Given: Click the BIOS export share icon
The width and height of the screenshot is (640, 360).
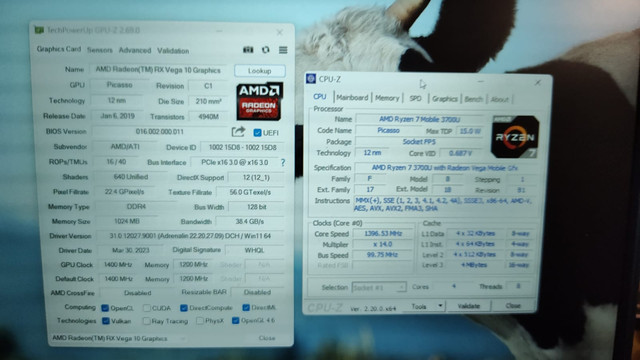Looking at the screenshot, I should [238, 131].
